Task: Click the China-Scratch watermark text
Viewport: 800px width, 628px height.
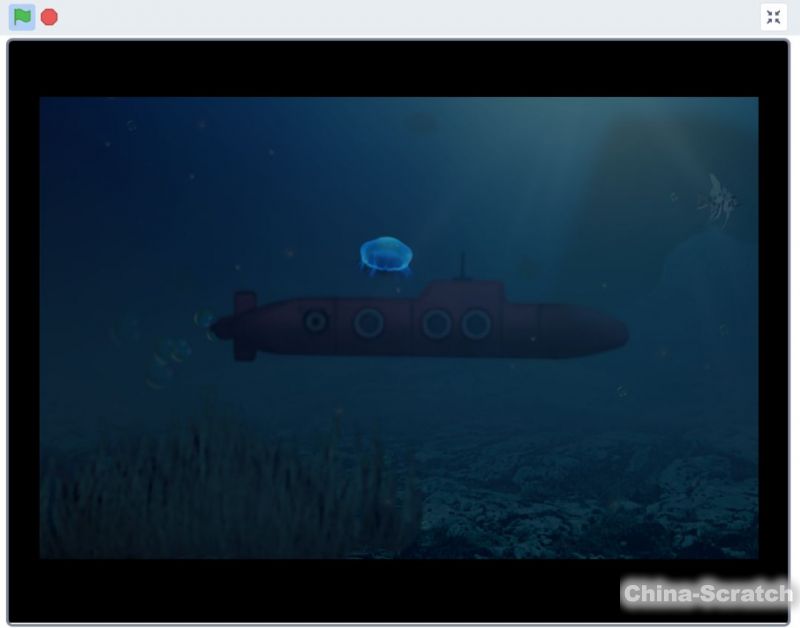Action: tap(707, 593)
